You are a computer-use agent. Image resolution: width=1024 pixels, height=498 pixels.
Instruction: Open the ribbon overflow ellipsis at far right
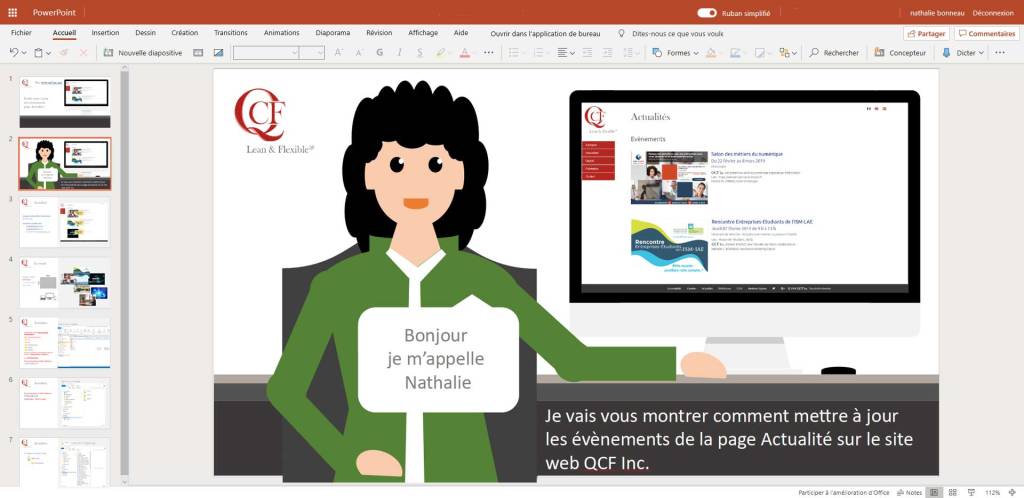pos(1000,53)
